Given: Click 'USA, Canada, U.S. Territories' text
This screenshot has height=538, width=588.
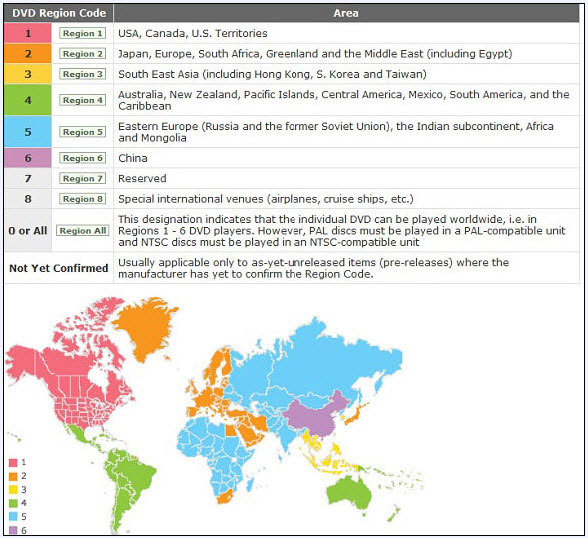Looking at the screenshot, I should point(193,33).
